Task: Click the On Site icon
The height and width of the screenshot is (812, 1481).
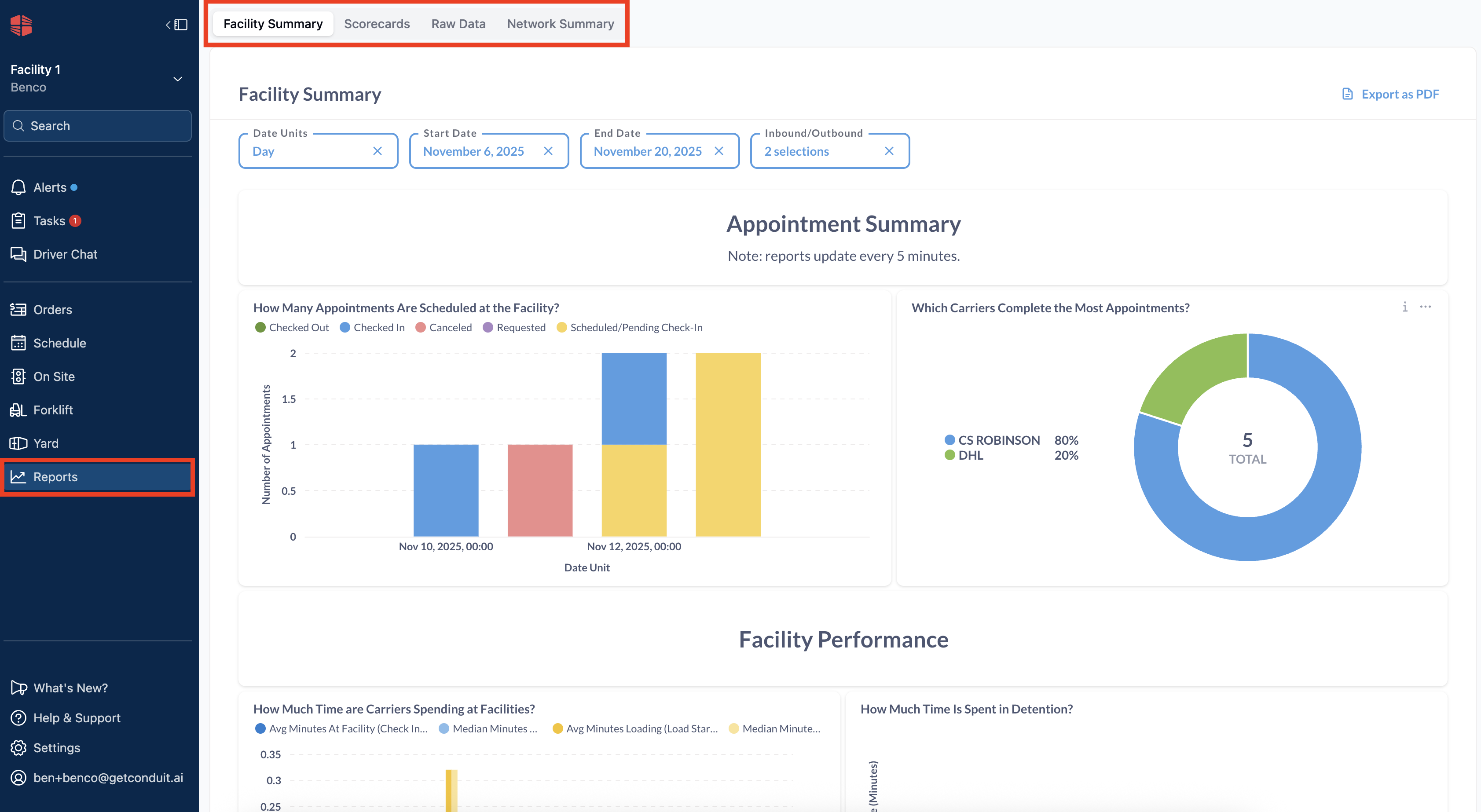Action: [x=18, y=377]
